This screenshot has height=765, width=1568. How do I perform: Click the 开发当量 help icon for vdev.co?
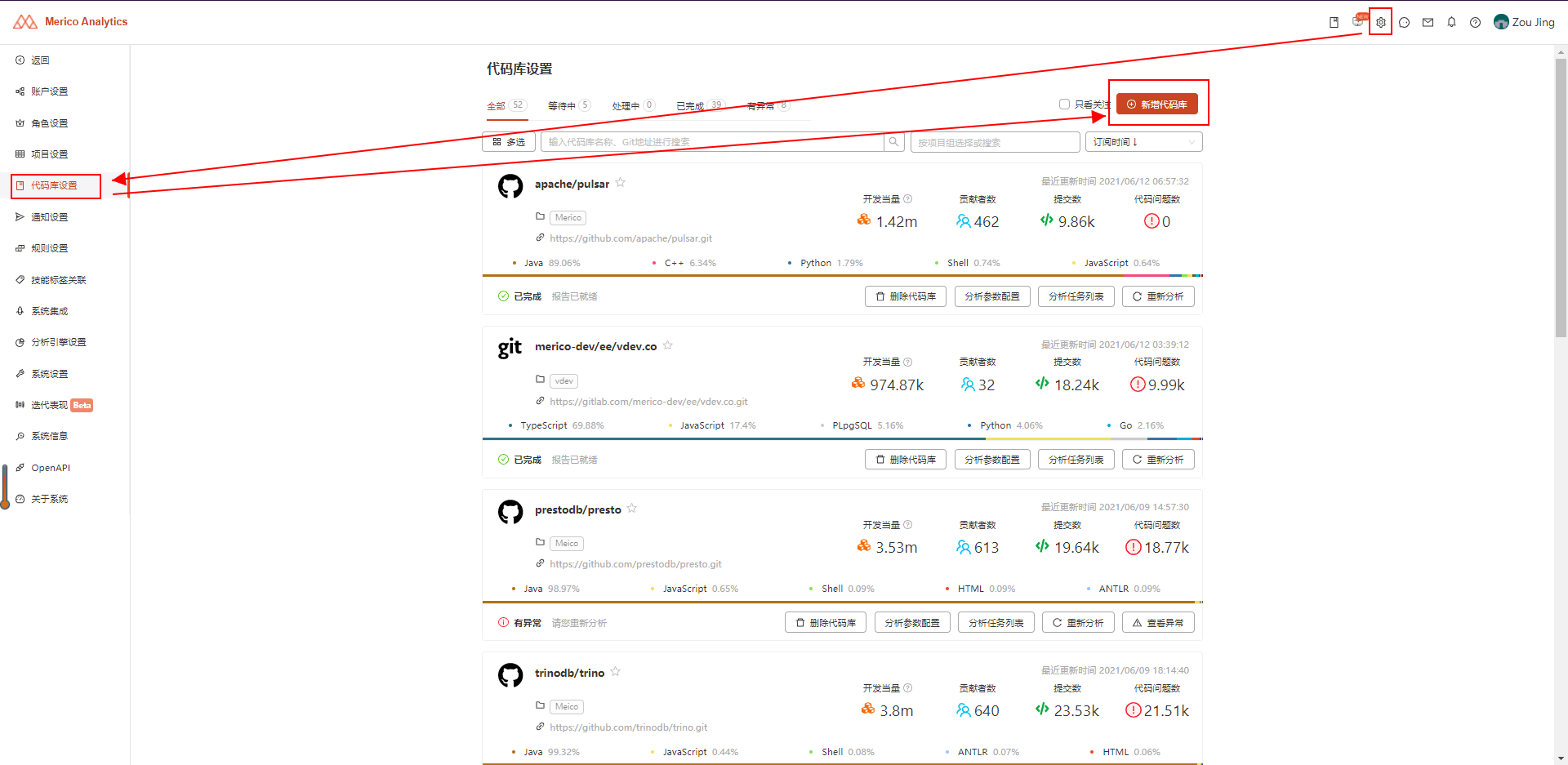pyautogui.click(x=908, y=362)
